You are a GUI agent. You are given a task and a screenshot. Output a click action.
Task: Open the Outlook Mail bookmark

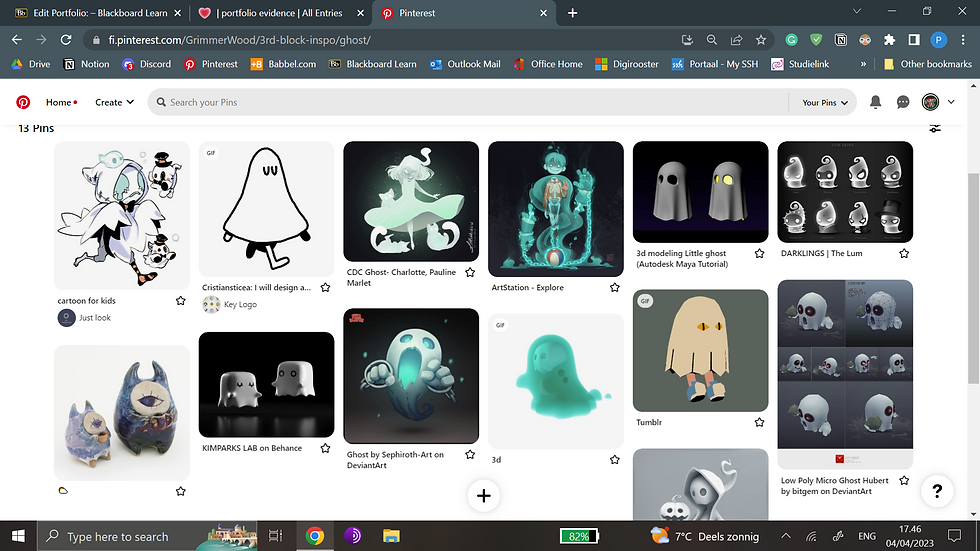point(465,64)
